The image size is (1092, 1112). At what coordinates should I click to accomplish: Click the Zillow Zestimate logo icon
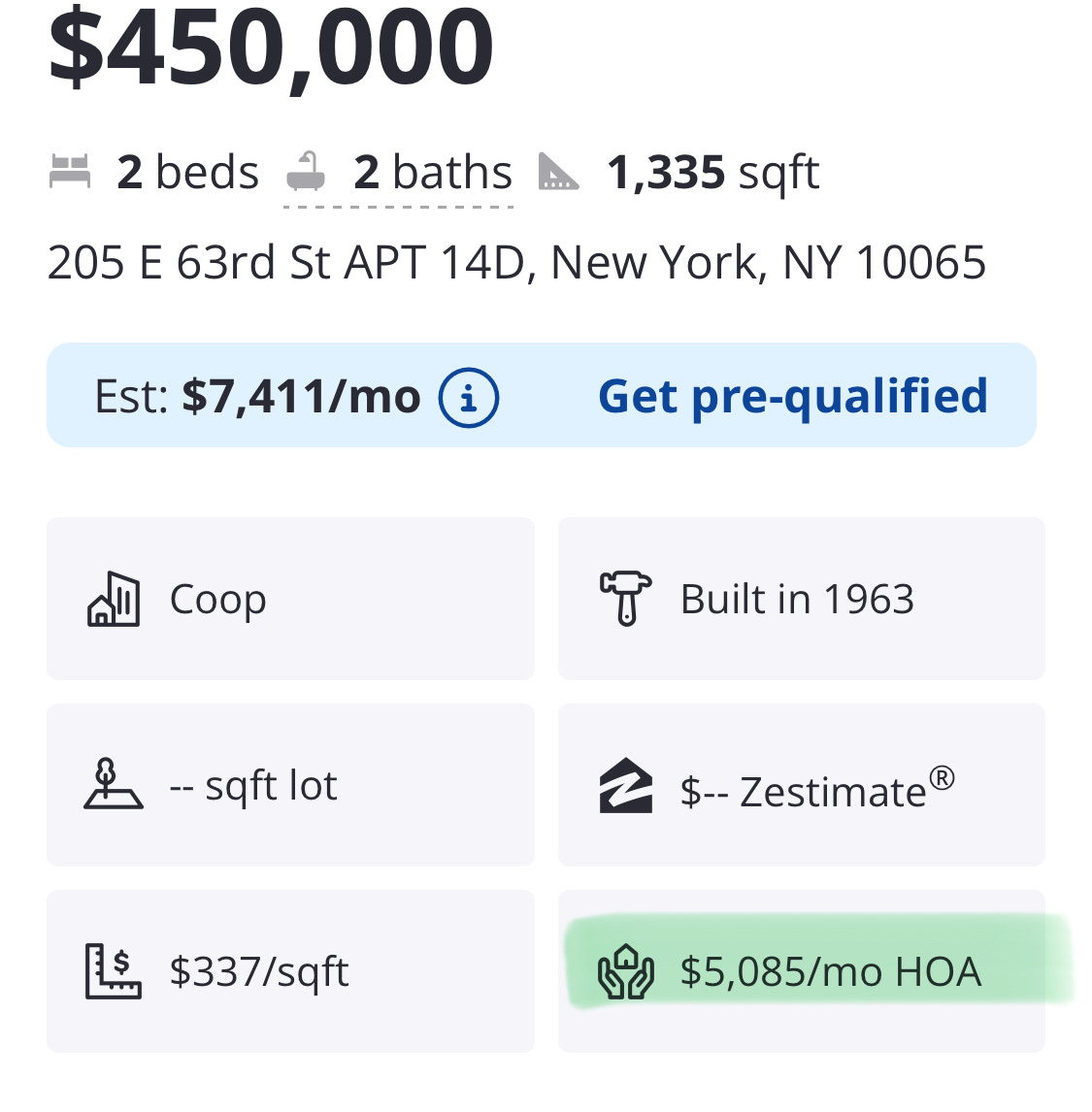click(x=625, y=786)
